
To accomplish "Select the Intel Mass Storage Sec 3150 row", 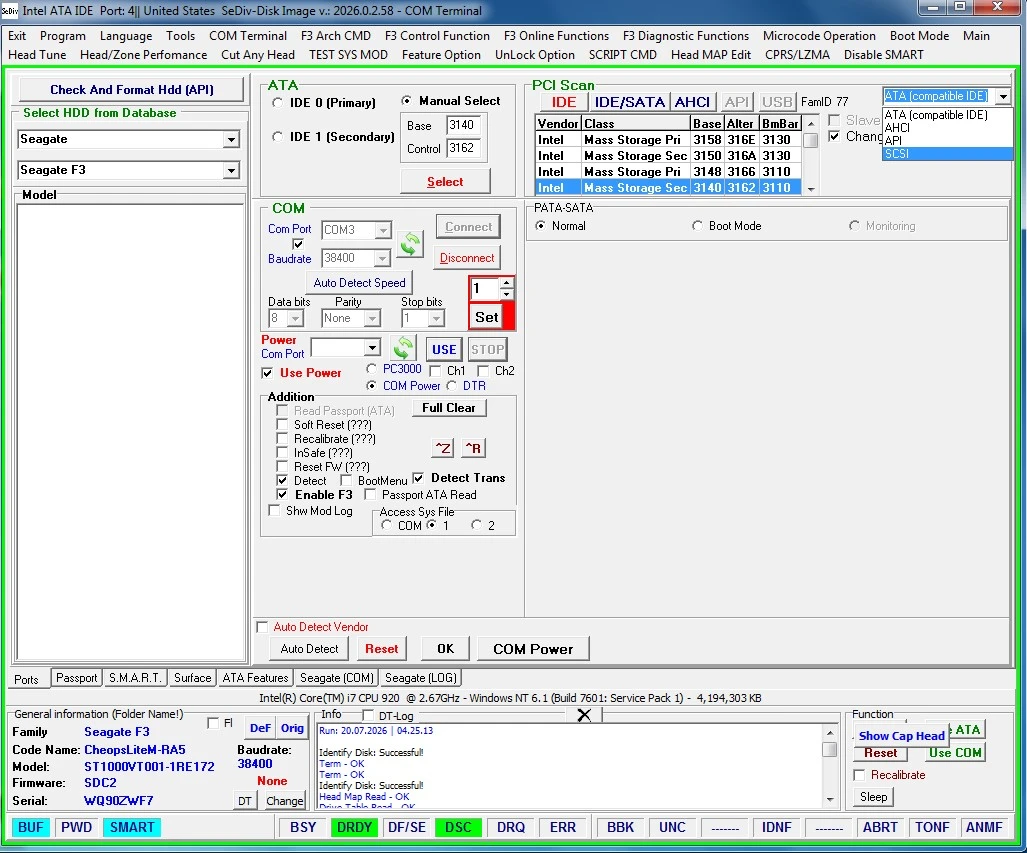I will (x=667, y=156).
